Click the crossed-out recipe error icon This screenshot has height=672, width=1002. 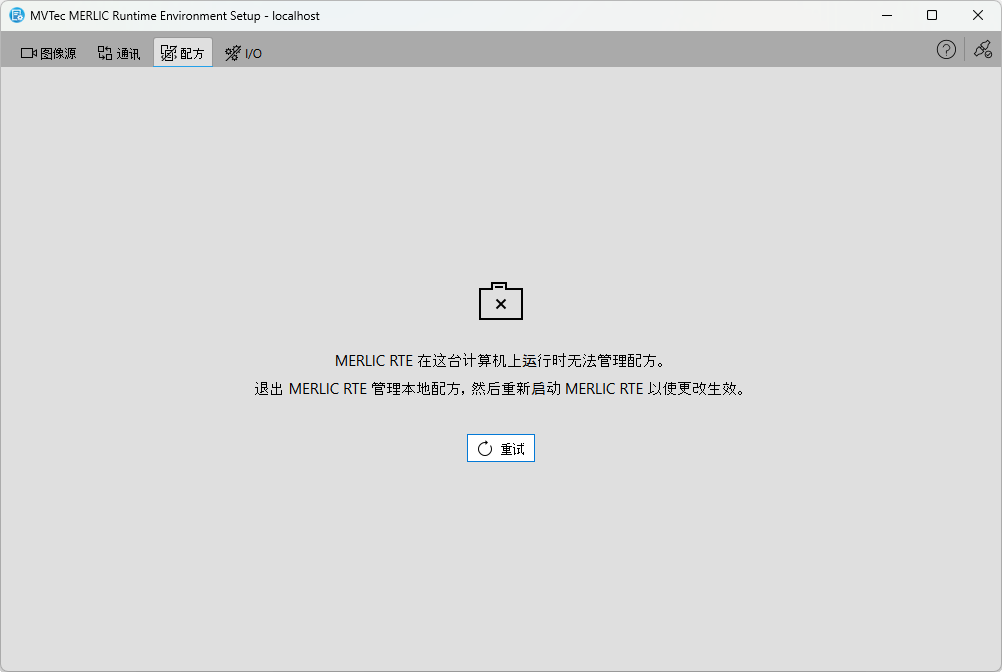(x=500, y=301)
